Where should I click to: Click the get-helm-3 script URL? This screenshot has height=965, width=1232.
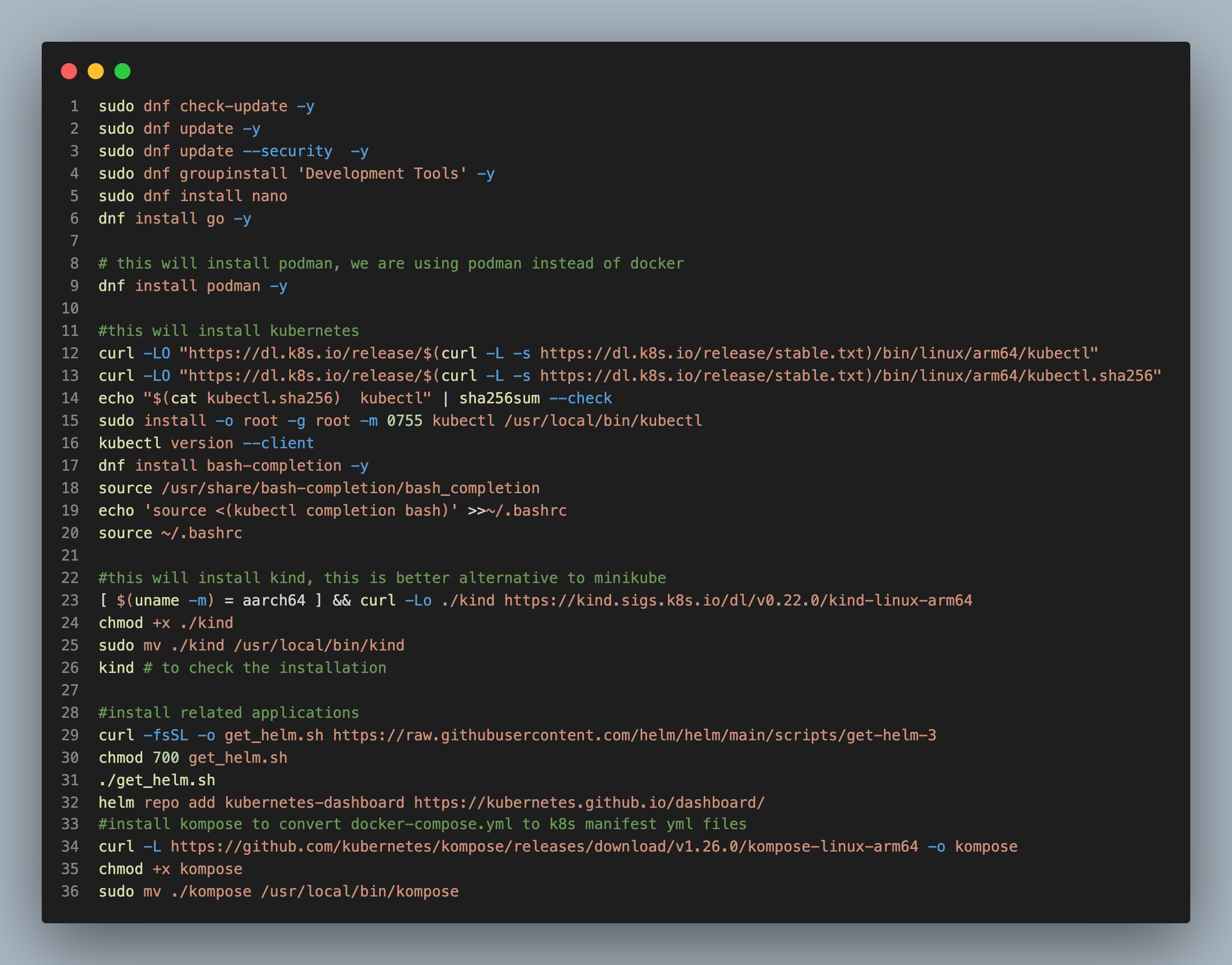click(x=634, y=735)
